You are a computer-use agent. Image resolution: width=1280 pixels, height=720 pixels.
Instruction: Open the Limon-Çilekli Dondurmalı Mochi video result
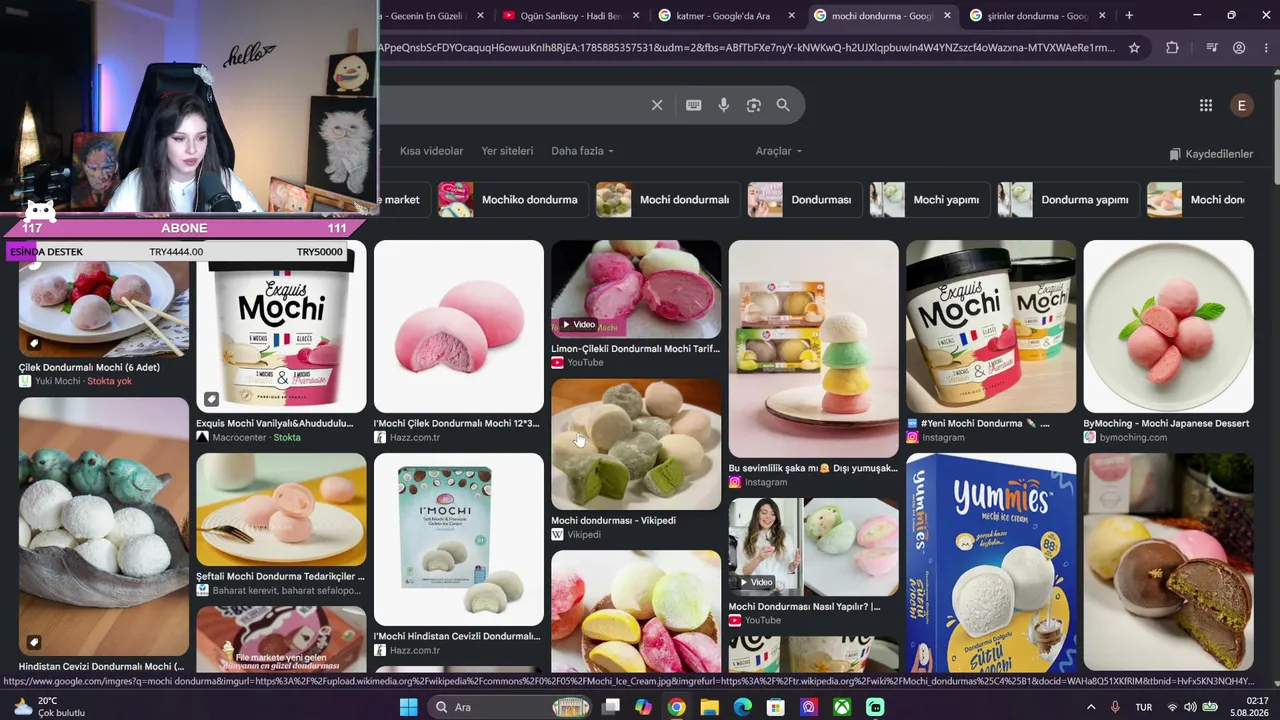point(636,289)
